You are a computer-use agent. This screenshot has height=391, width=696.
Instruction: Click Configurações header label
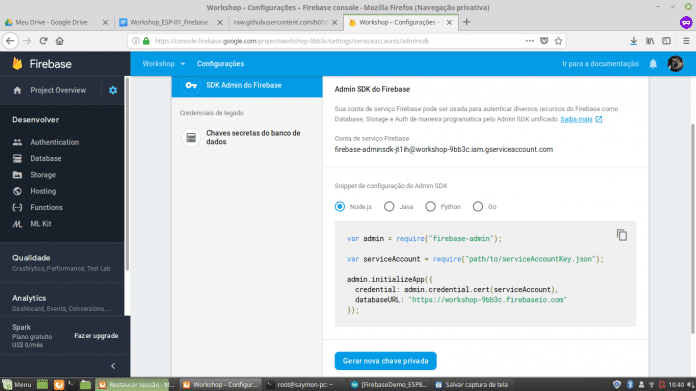pyautogui.click(x=221, y=64)
